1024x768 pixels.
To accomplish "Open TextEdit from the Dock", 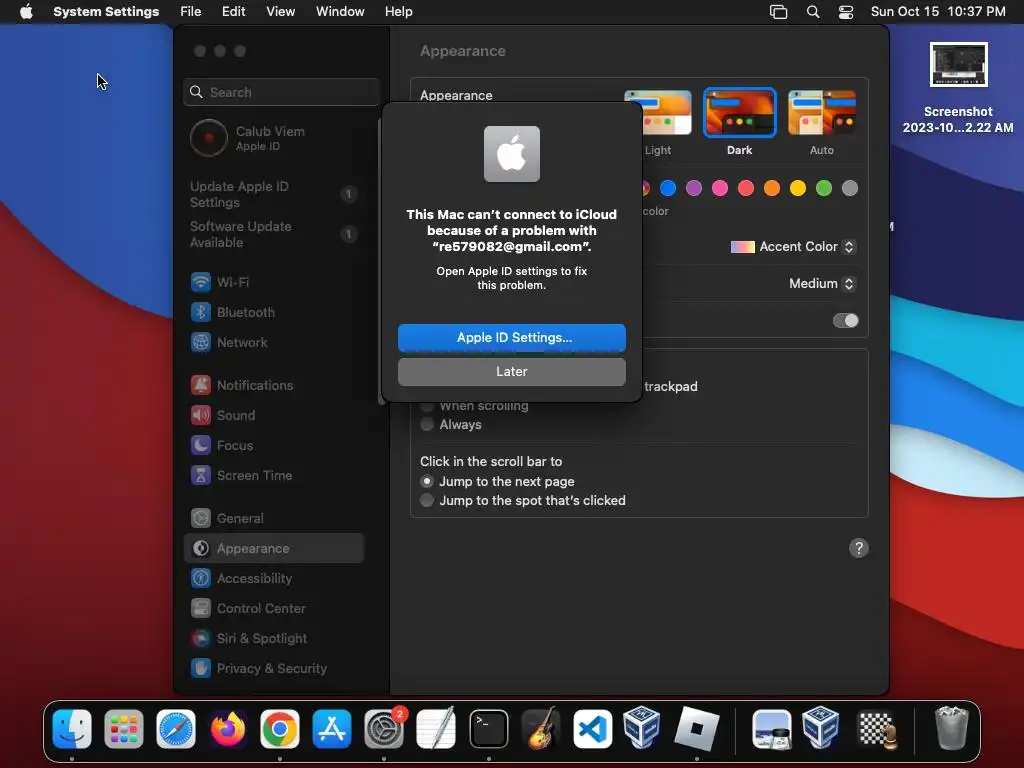I will (x=436, y=729).
